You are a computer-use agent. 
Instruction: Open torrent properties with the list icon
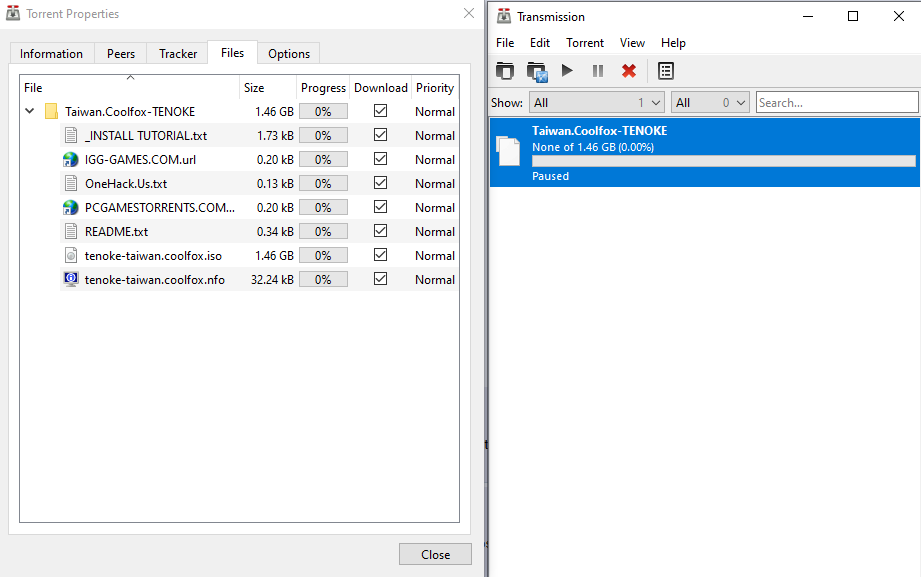(x=665, y=71)
